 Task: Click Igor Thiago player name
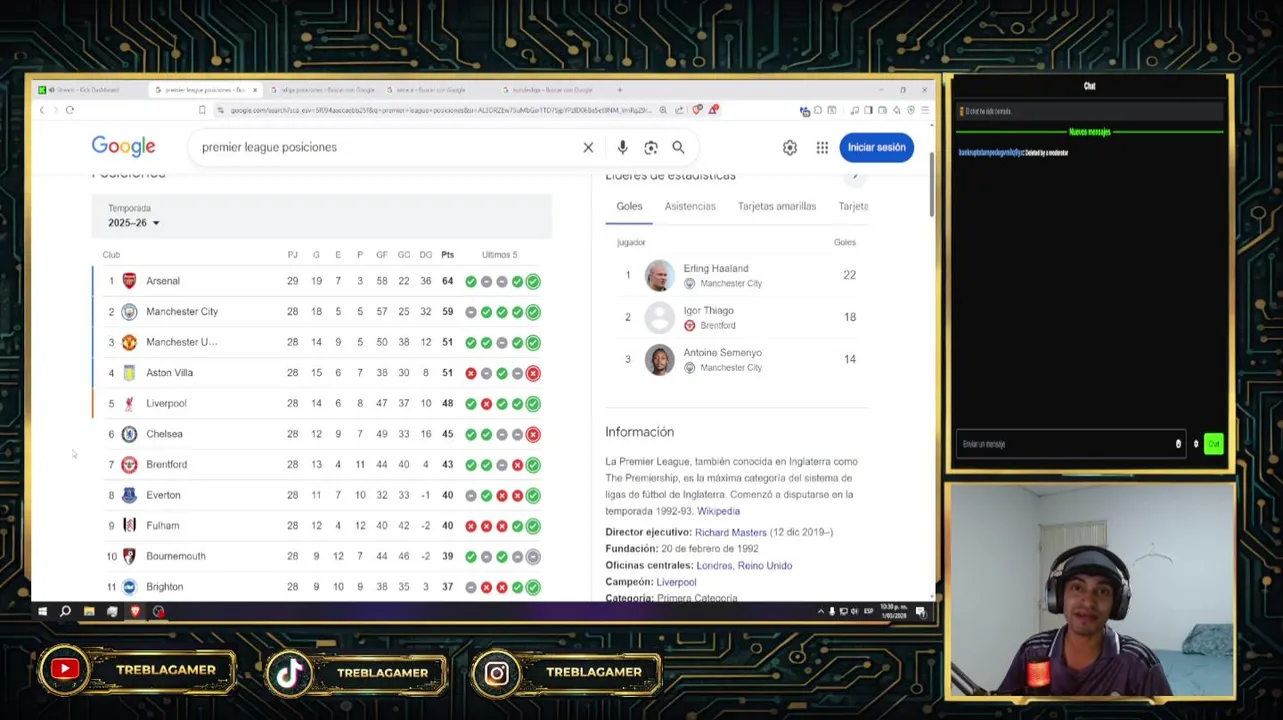(708, 311)
